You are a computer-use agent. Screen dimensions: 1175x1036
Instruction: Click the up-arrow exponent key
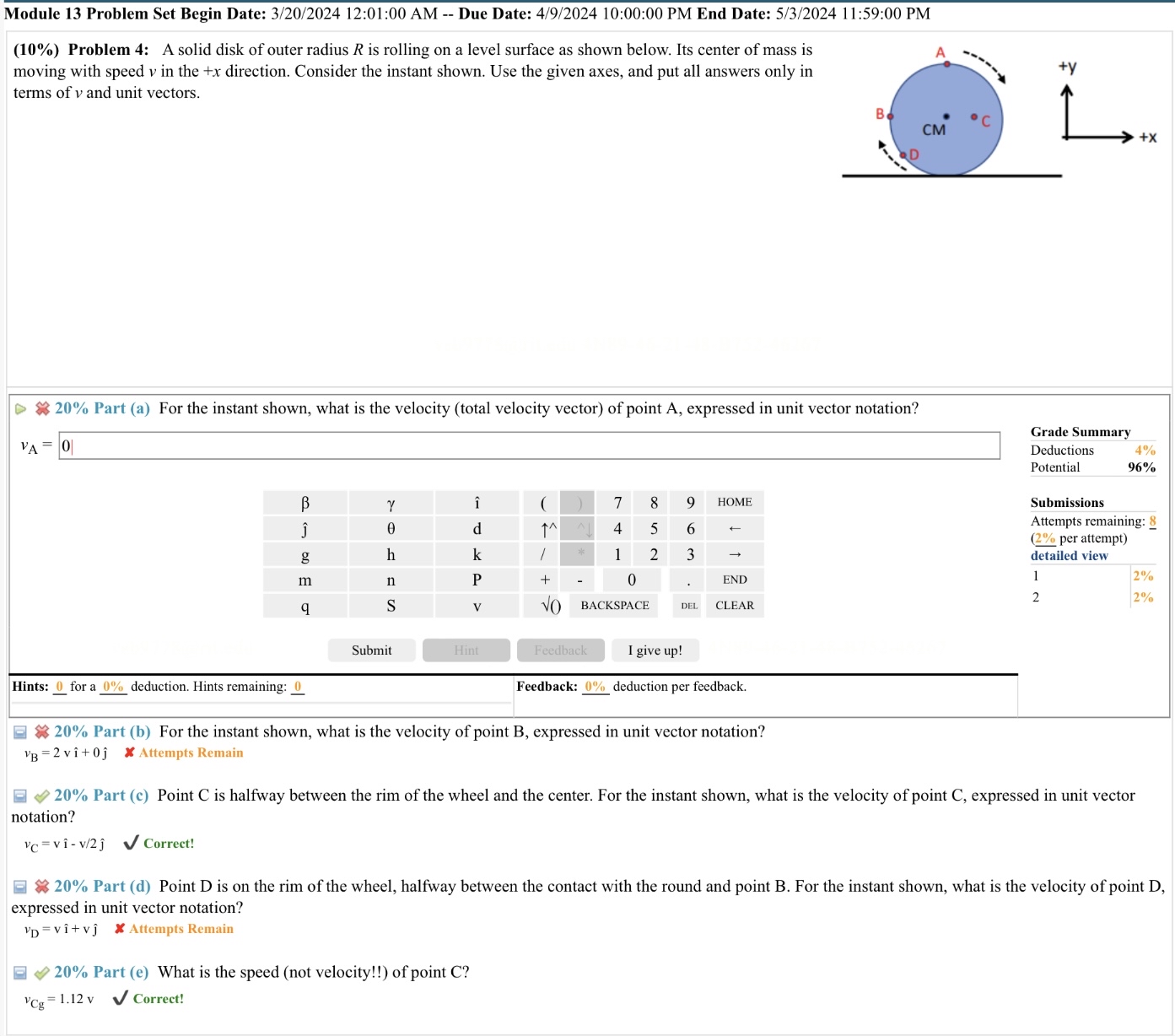(x=547, y=528)
